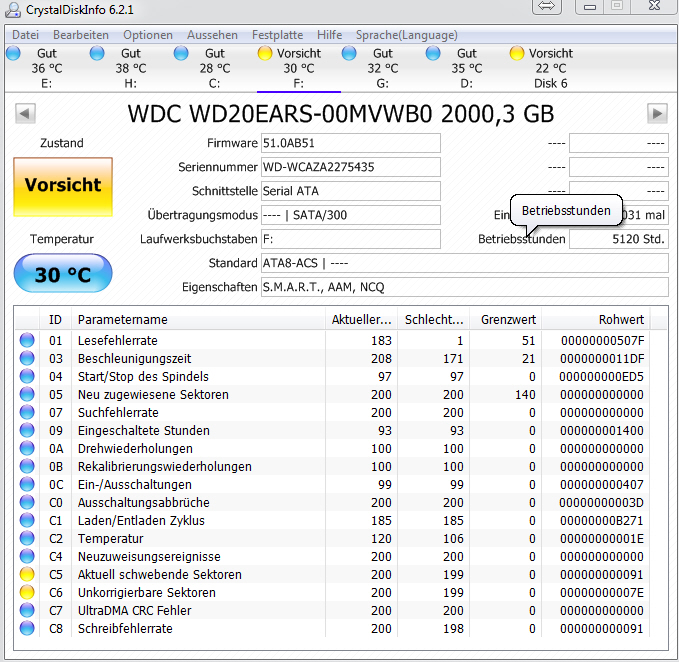Click the ID column header
Screen dimensions: 679x662
pos(55,320)
